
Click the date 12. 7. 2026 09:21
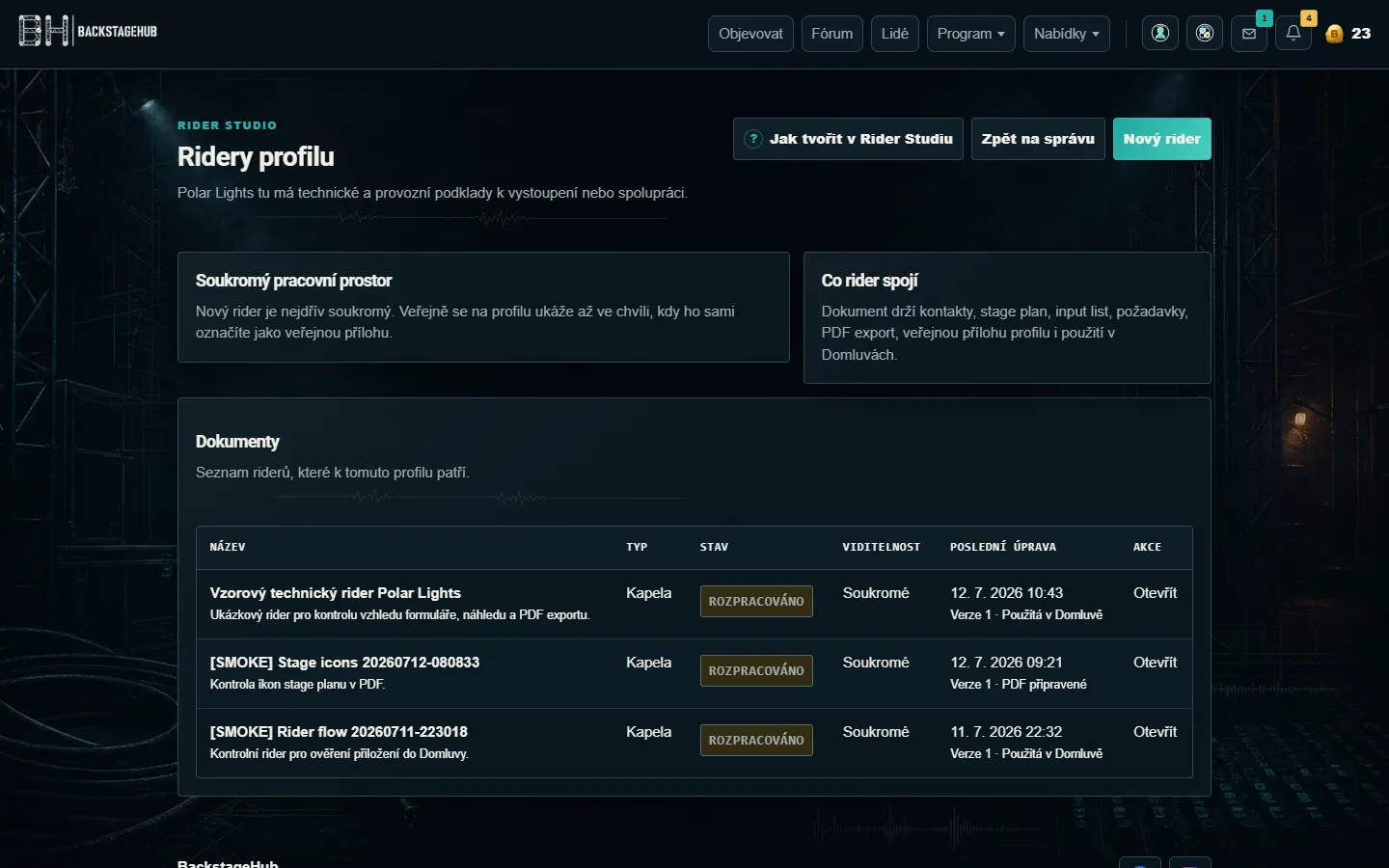pyautogui.click(x=1006, y=663)
